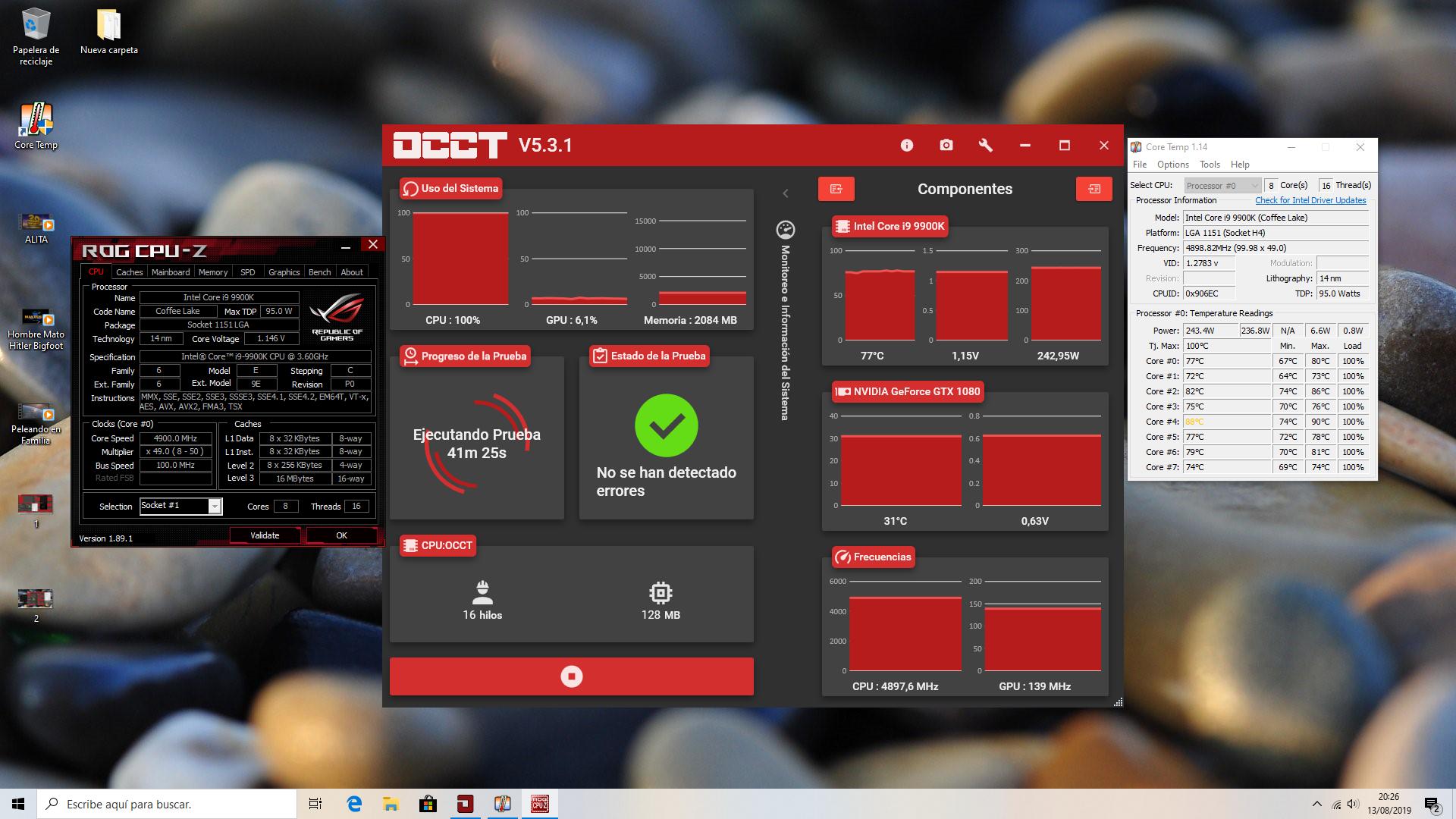Open the Socket #1 selection dropdown

[x=215, y=507]
